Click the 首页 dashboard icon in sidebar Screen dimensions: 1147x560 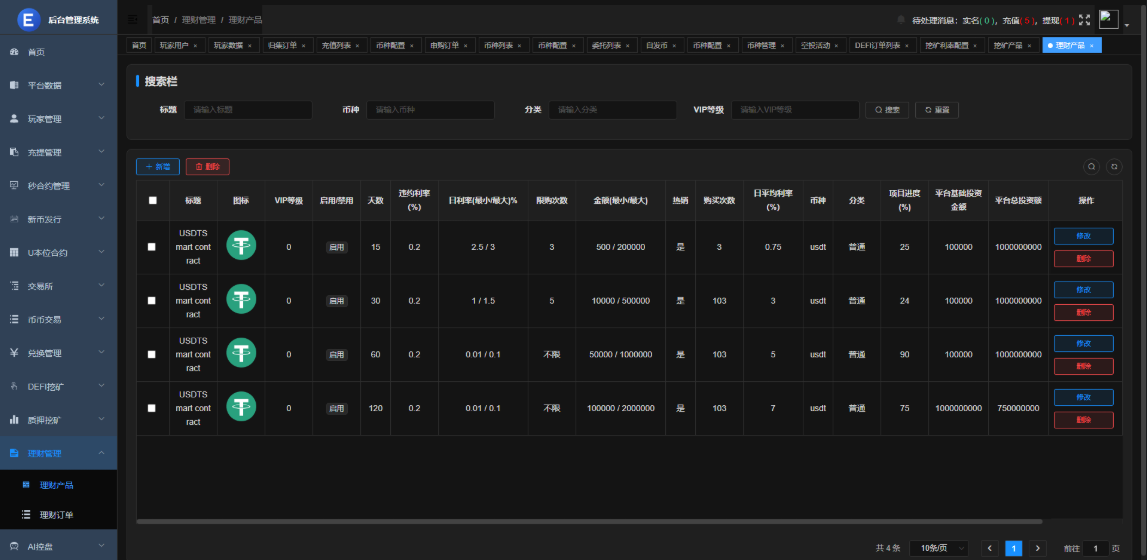(x=14, y=52)
